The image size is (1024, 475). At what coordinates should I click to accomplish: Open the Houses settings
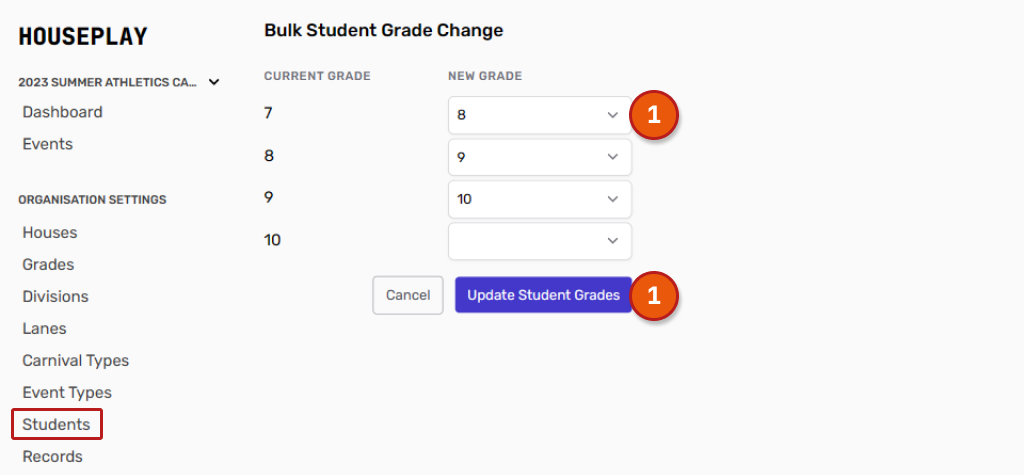point(49,232)
